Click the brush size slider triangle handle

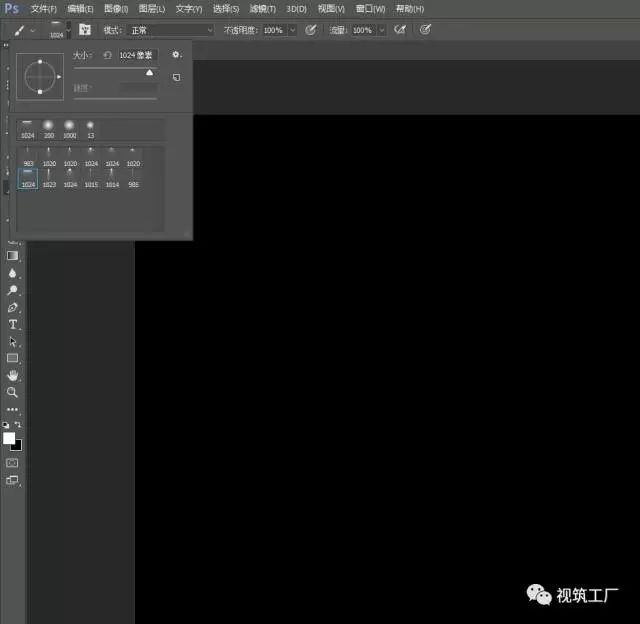[149, 73]
